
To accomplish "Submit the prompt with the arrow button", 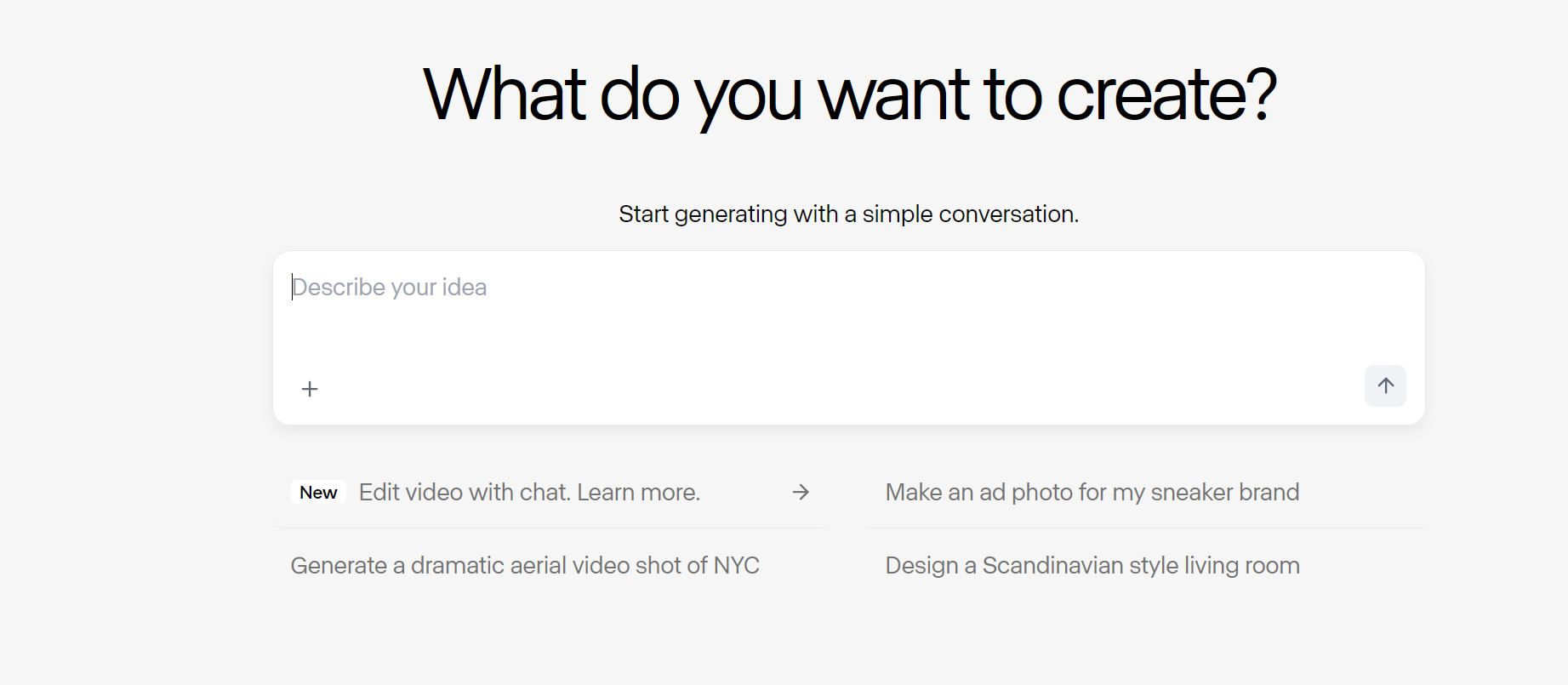I will coord(1385,385).
